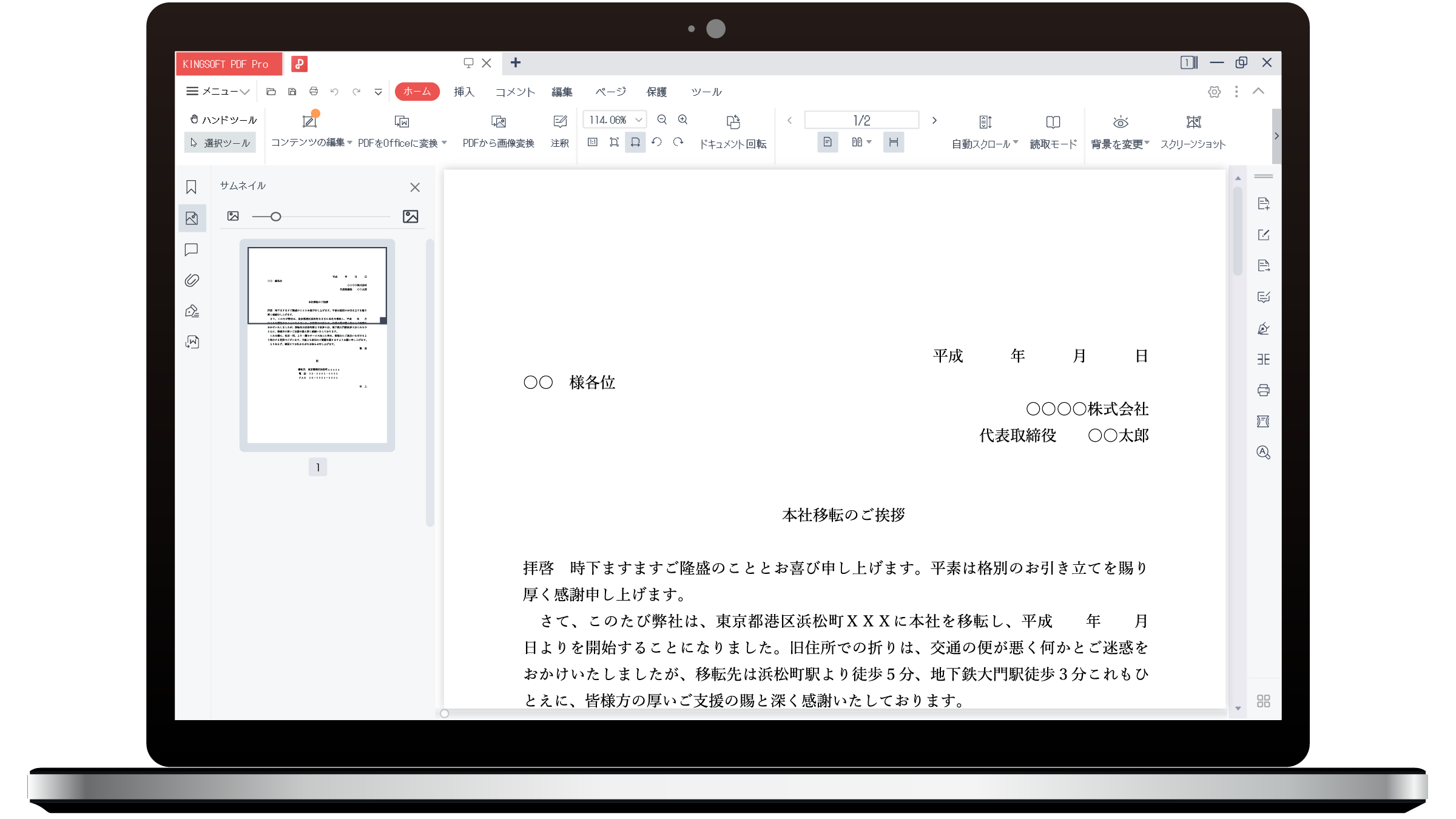Open the comments panel icon in sidebar
The width and height of the screenshot is (1456, 819).
pos(191,249)
